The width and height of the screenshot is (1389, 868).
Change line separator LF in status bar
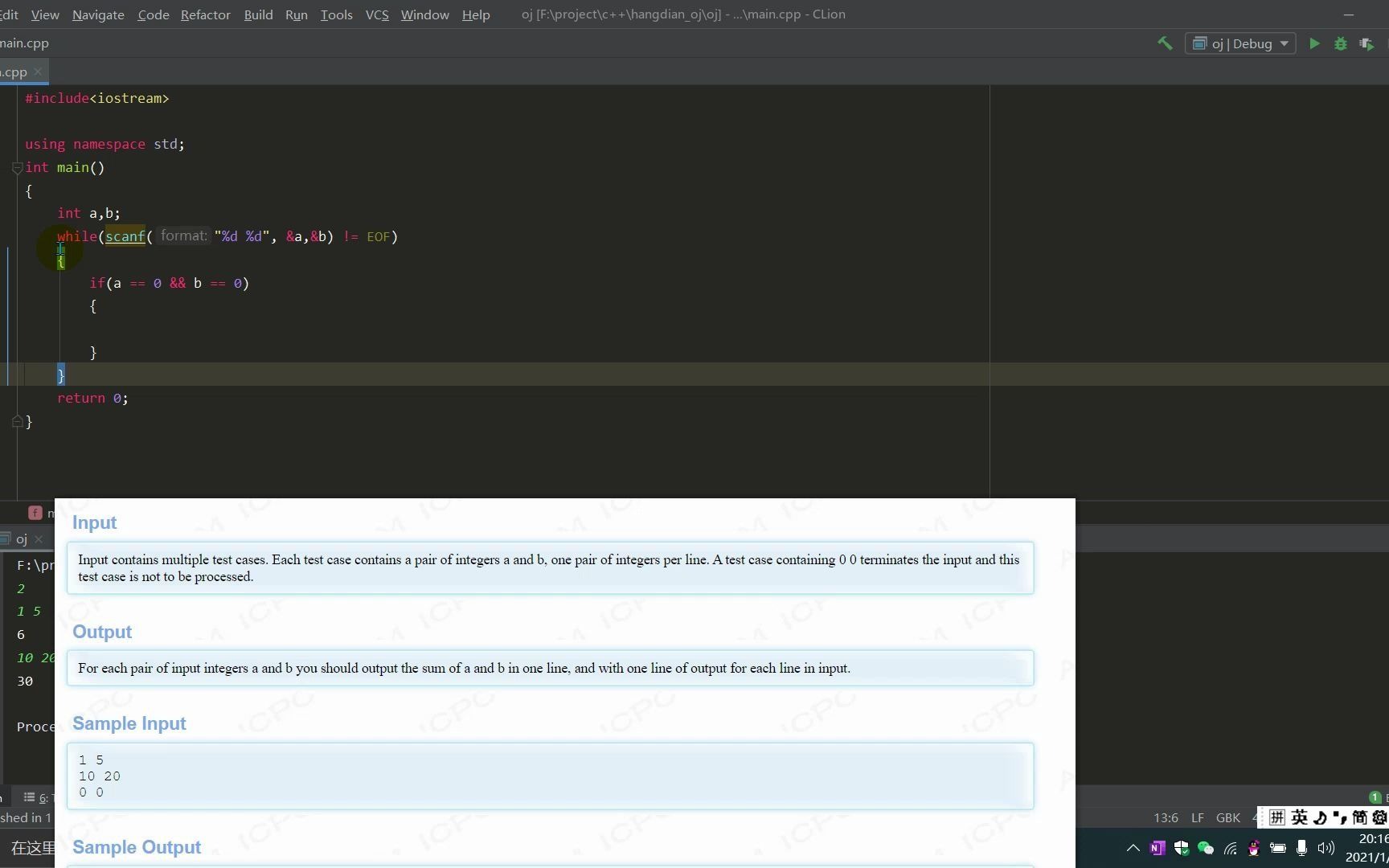click(1198, 817)
